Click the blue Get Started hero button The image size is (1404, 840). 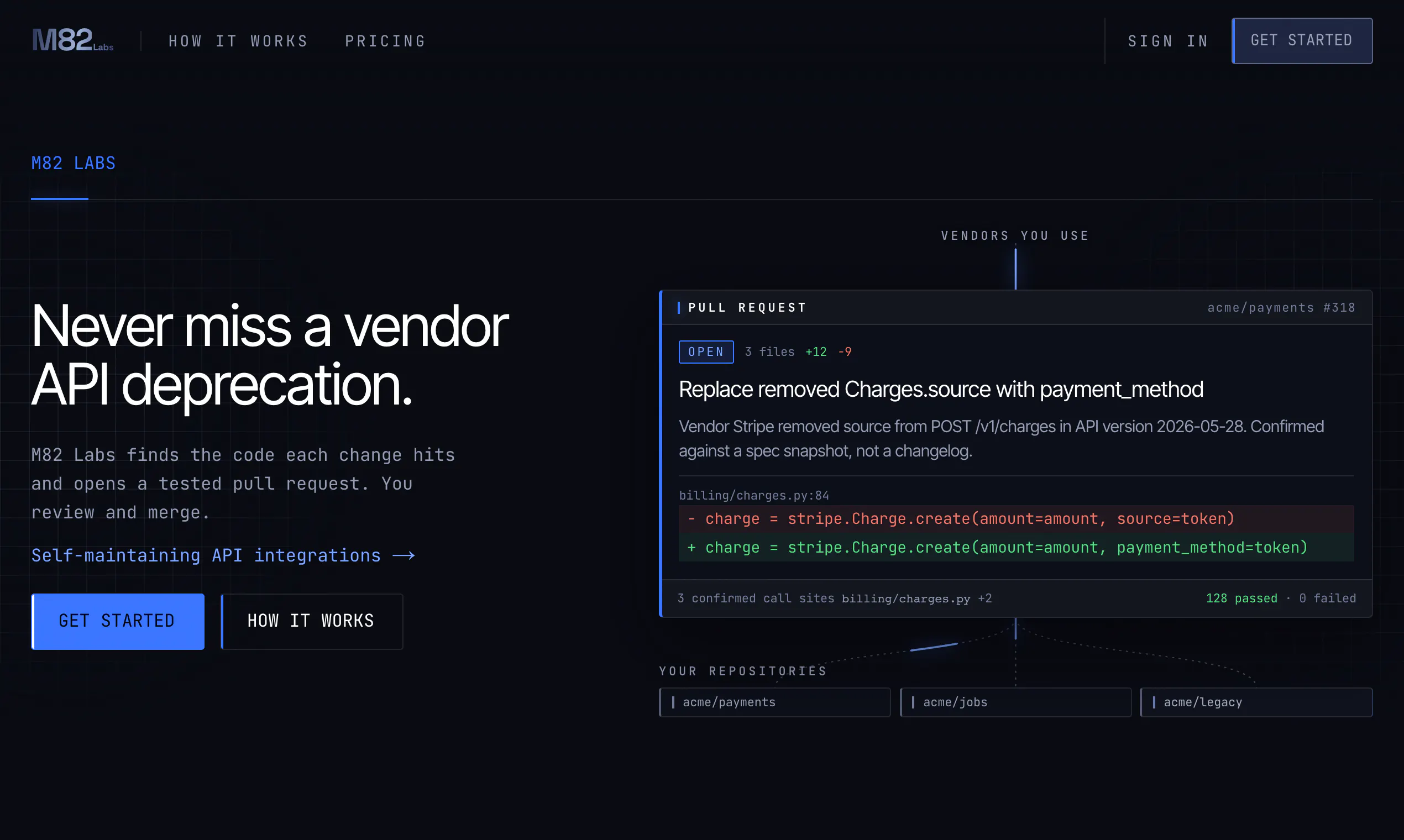(x=118, y=621)
